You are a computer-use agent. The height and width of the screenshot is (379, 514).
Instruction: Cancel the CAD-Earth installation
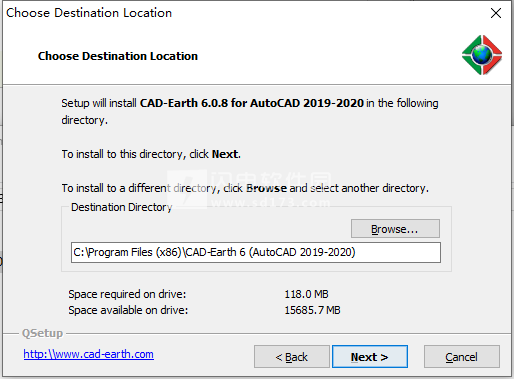point(461,357)
